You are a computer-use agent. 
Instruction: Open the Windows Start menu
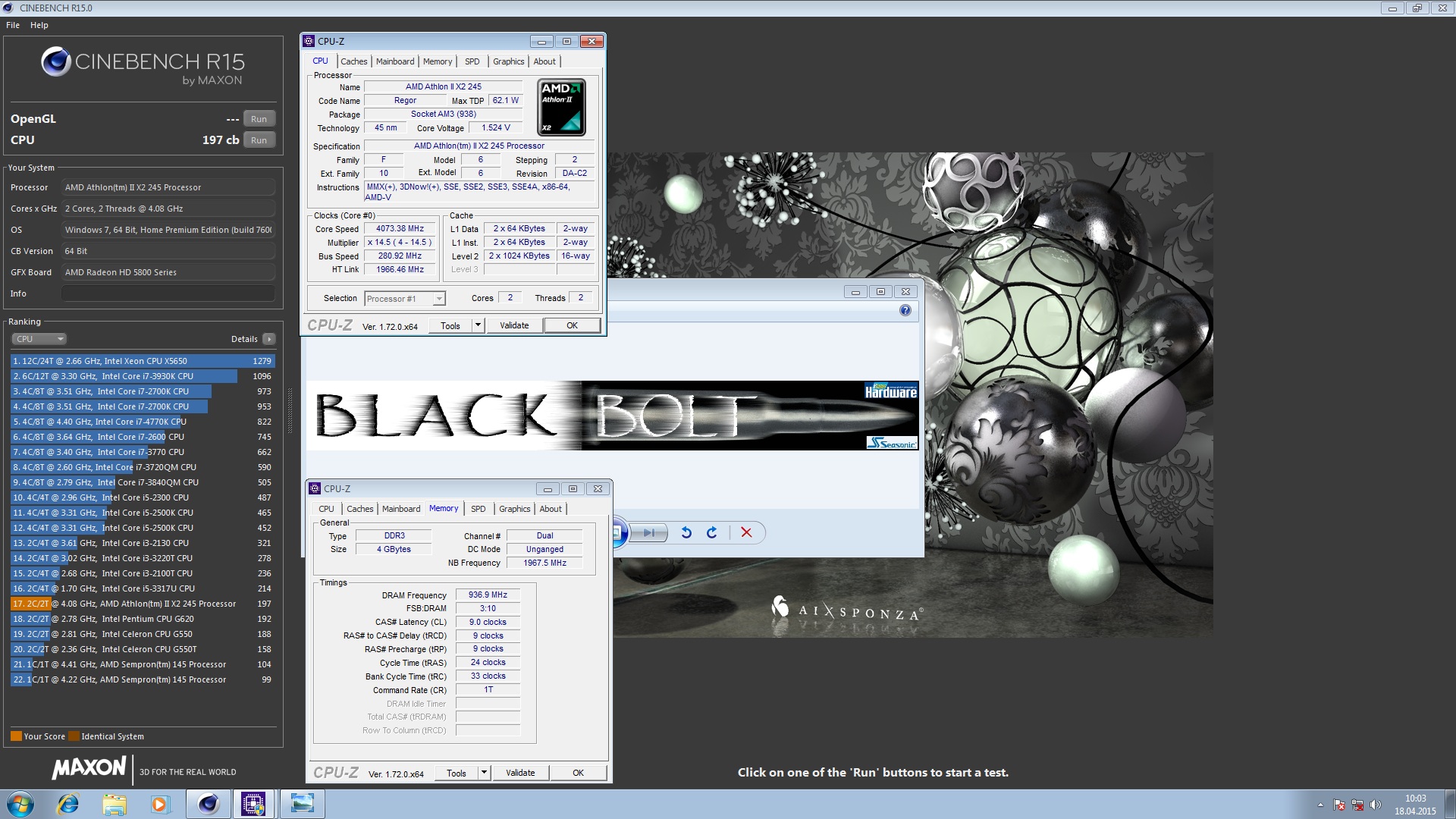pos(20,805)
